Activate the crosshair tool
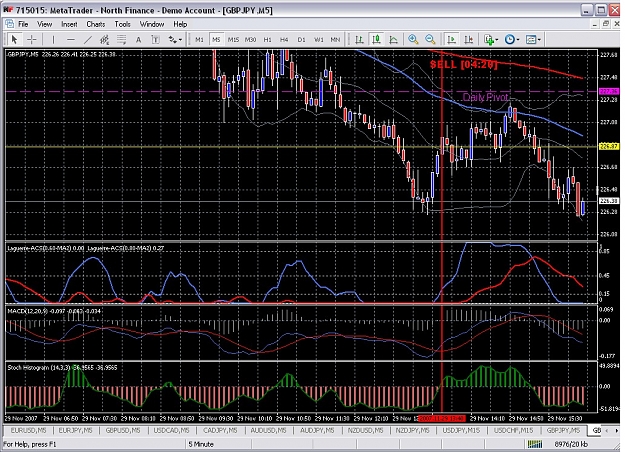 click(31, 39)
